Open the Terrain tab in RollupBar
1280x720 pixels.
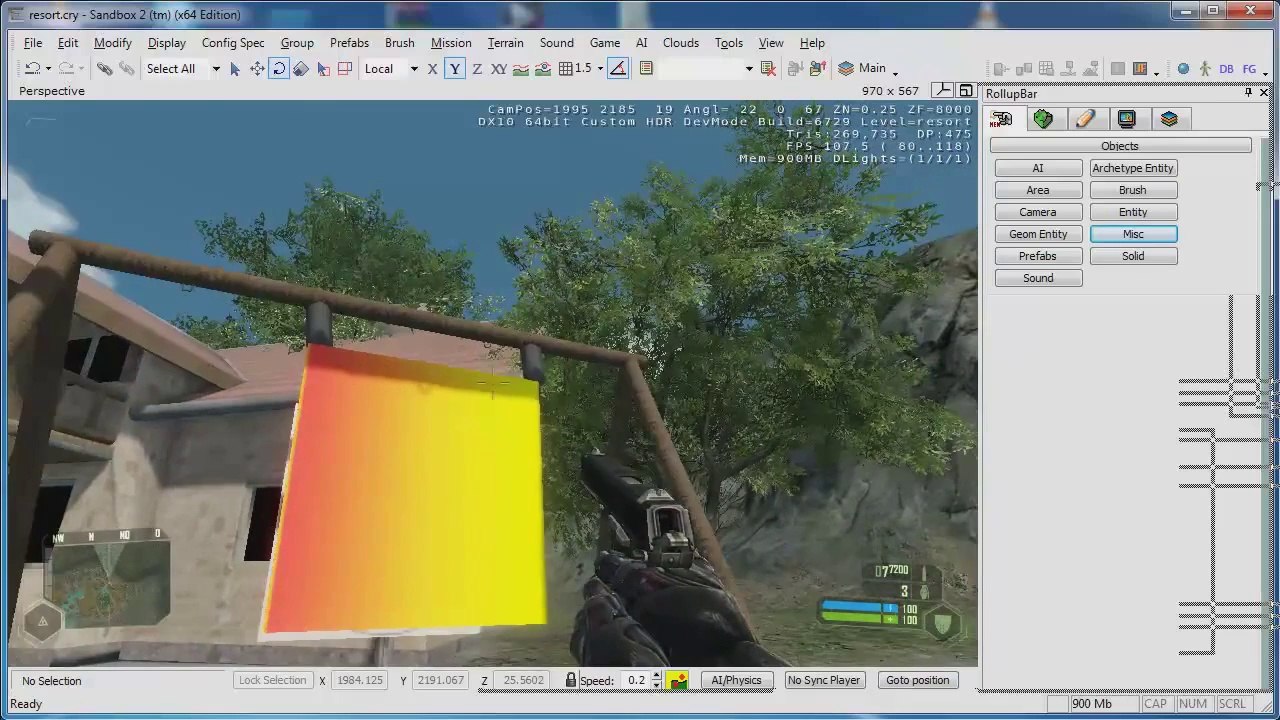[1043, 119]
